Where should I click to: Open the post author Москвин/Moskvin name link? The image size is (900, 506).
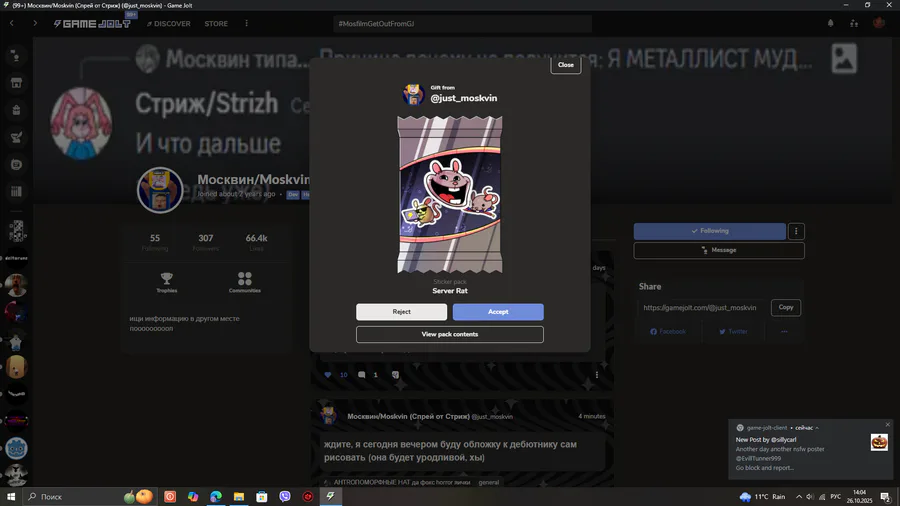click(409, 417)
